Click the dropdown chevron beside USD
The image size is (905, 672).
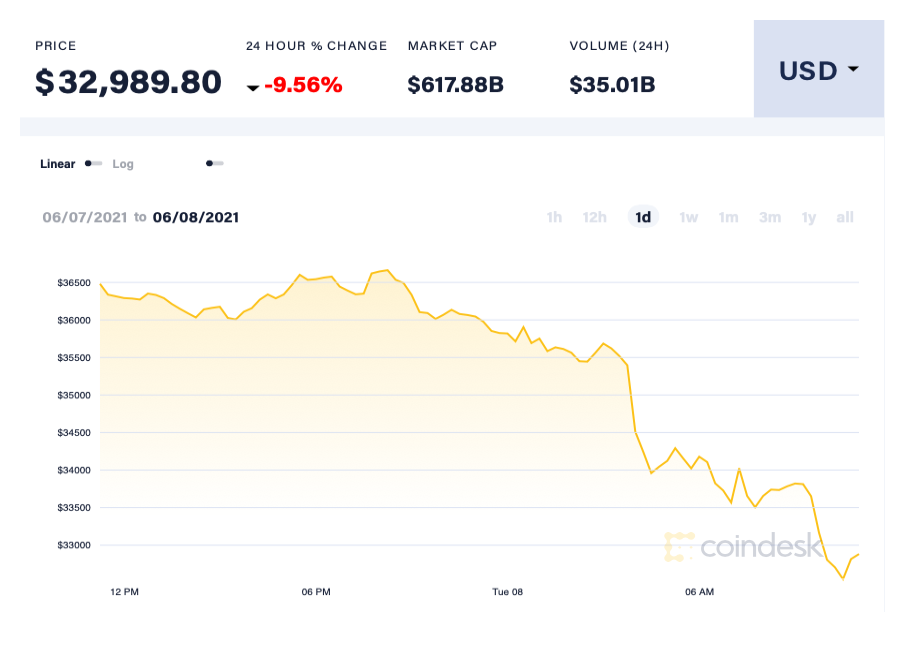coord(852,70)
